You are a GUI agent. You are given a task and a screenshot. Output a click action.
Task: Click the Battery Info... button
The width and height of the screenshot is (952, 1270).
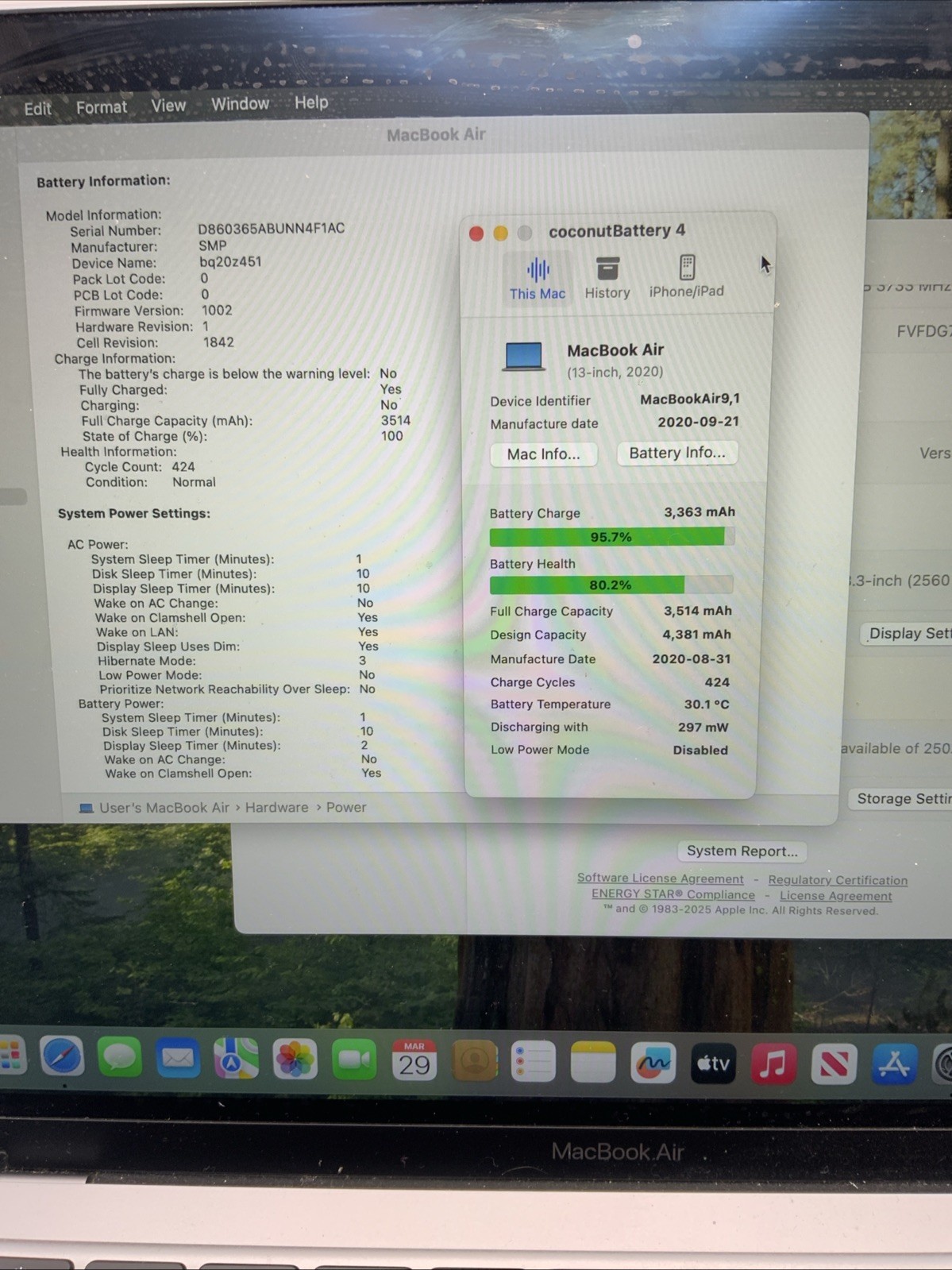677,453
